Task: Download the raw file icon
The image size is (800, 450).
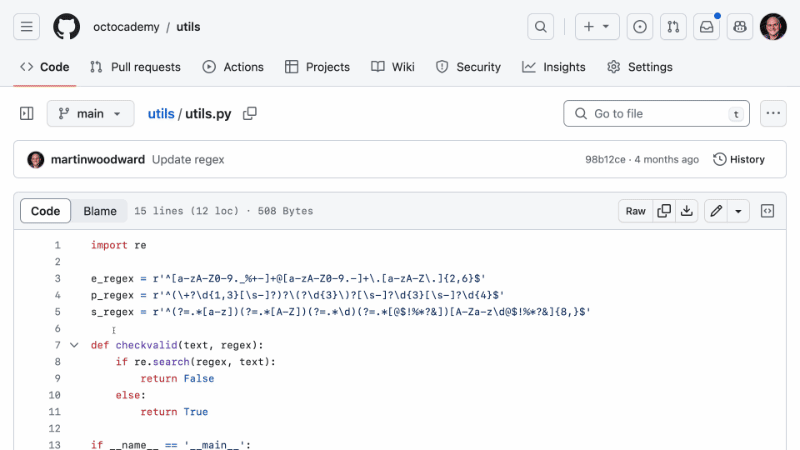Action: pos(687,211)
